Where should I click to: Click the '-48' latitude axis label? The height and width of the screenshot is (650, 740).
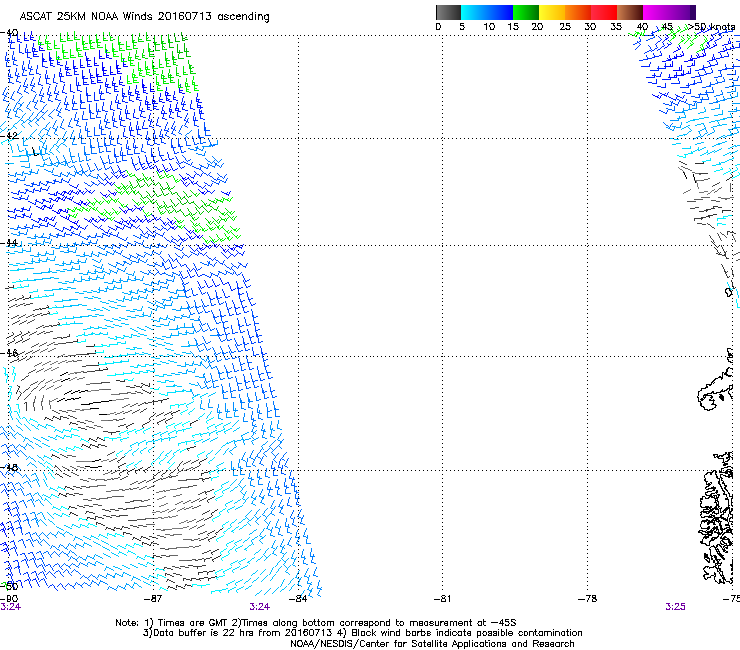pyautogui.click(x=9, y=467)
